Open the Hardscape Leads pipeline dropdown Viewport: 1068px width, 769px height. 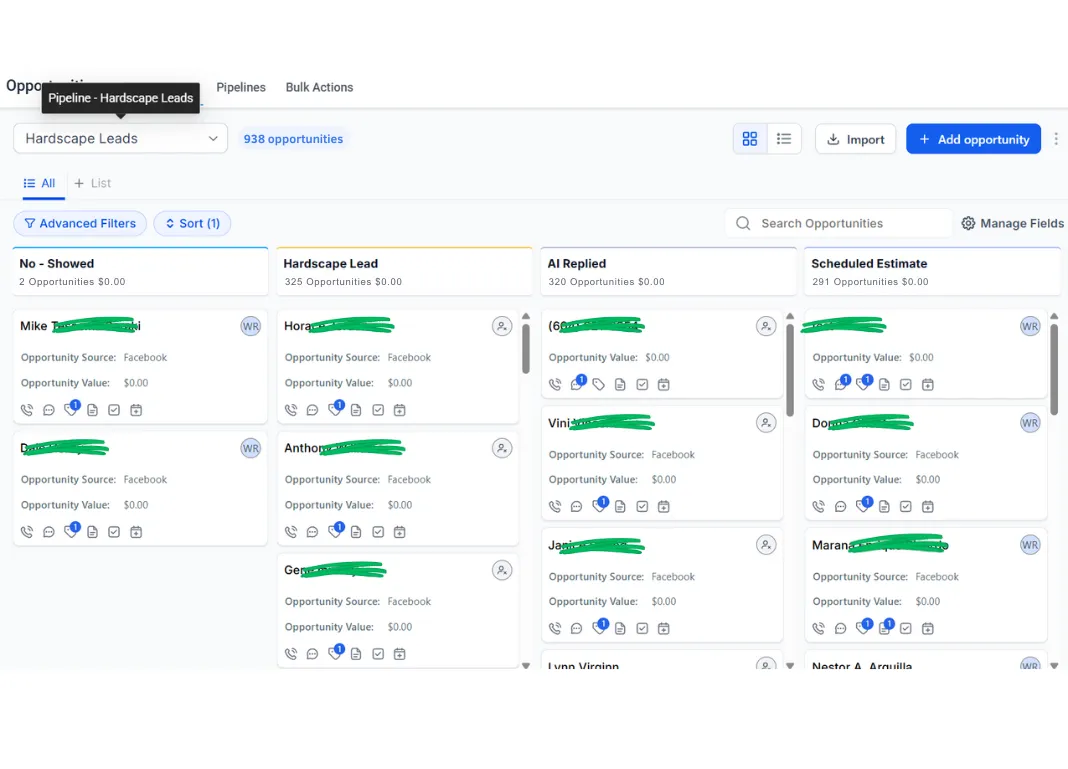click(x=121, y=138)
